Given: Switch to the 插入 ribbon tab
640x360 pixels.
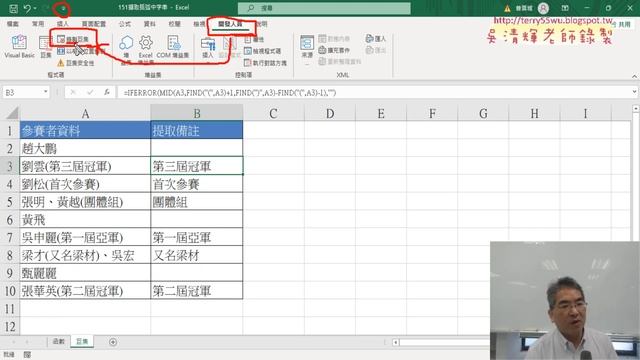Looking at the screenshot, I should 63,24.
